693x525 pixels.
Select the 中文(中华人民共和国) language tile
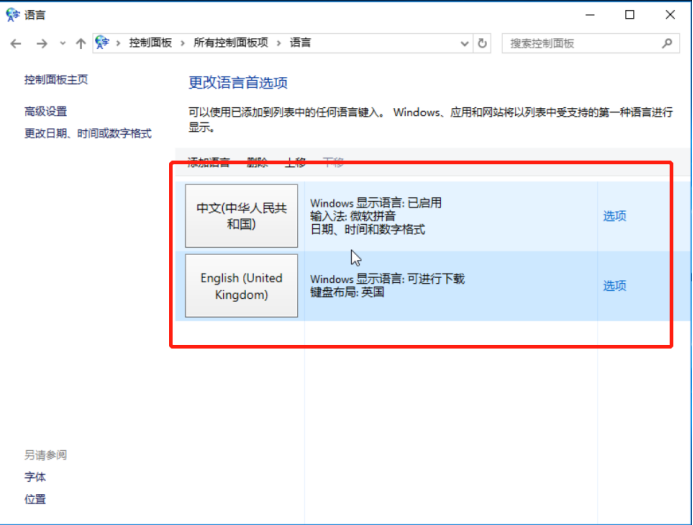[241, 216]
